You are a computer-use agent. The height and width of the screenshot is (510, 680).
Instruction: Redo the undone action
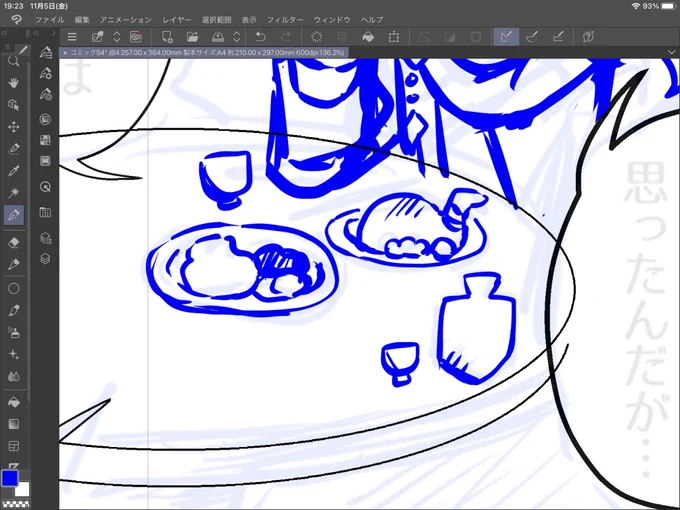(286, 37)
